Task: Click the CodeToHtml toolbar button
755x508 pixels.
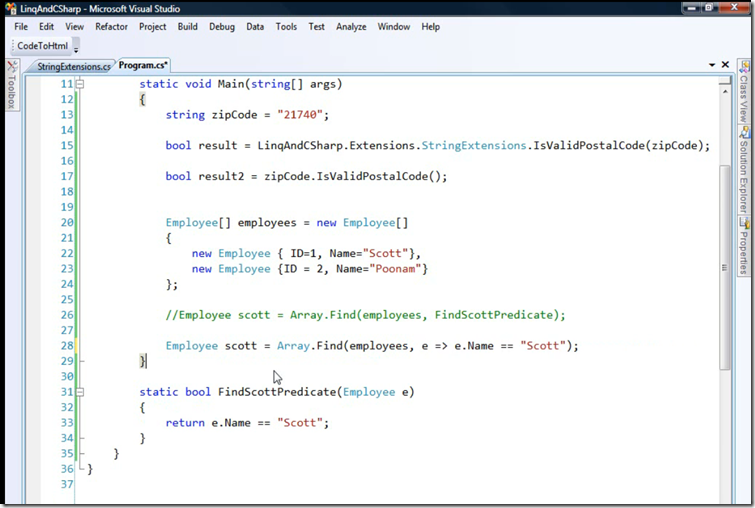Action: [x=42, y=46]
